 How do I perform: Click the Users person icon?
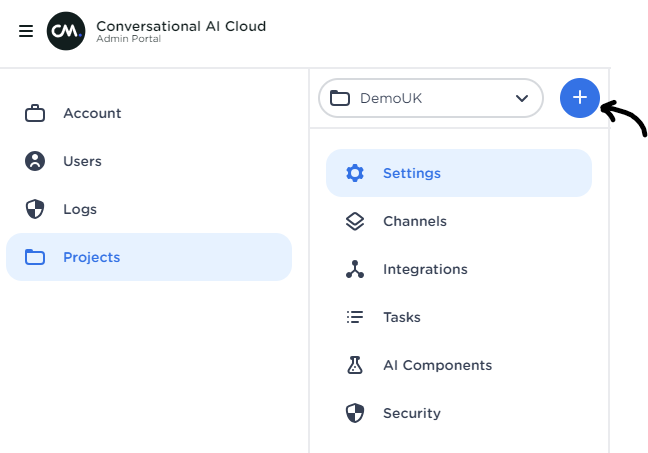35,161
